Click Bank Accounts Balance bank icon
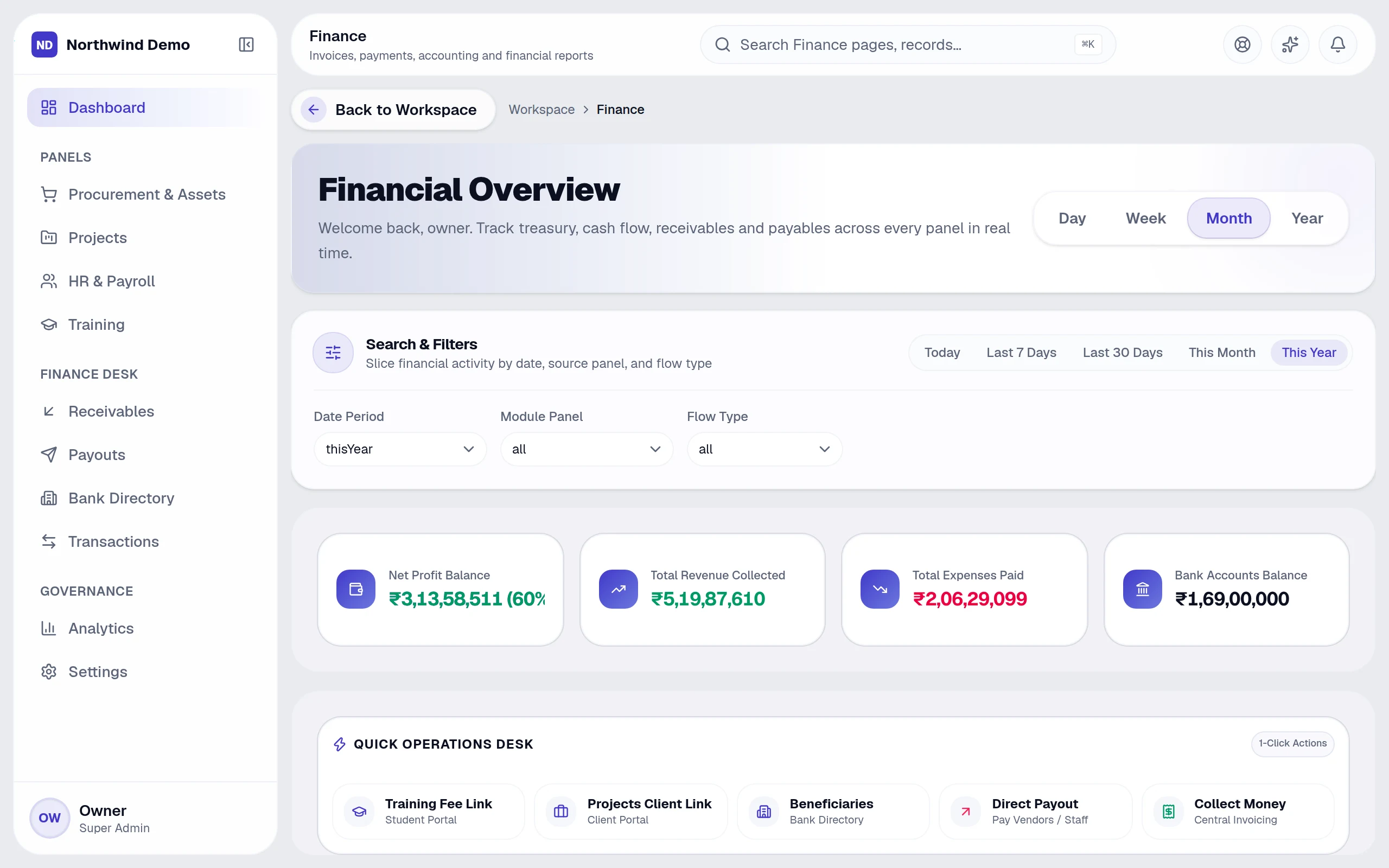 point(1142,589)
